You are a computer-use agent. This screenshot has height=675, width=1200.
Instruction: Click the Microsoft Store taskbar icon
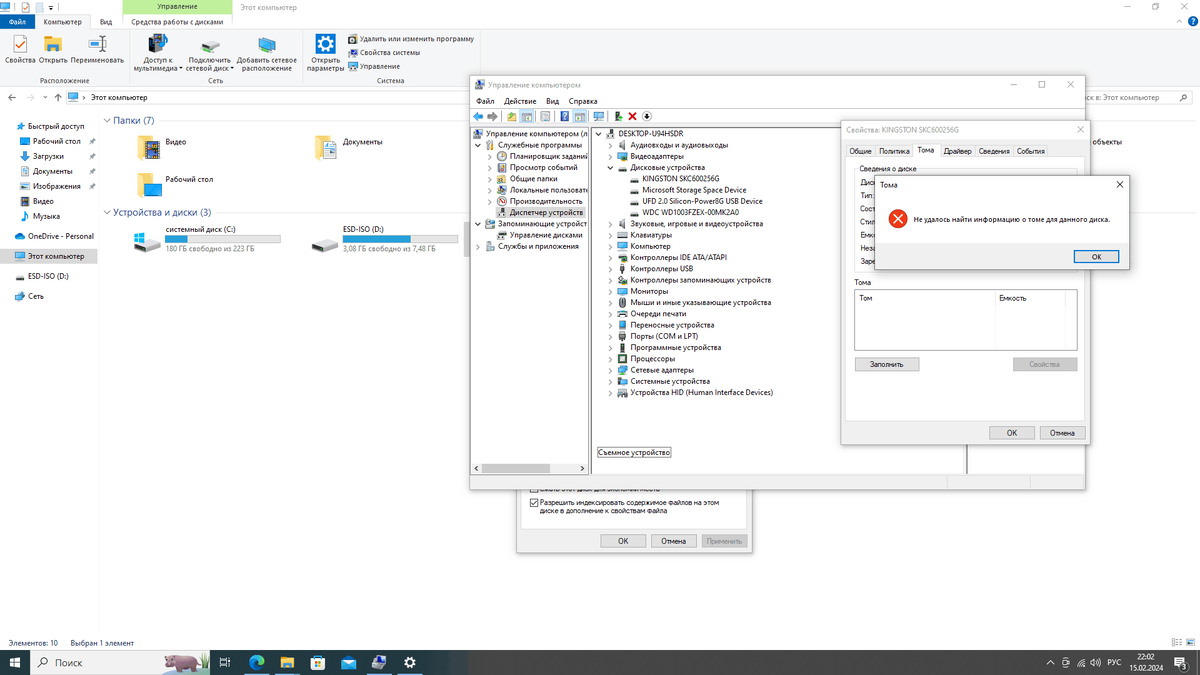click(318, 662)
